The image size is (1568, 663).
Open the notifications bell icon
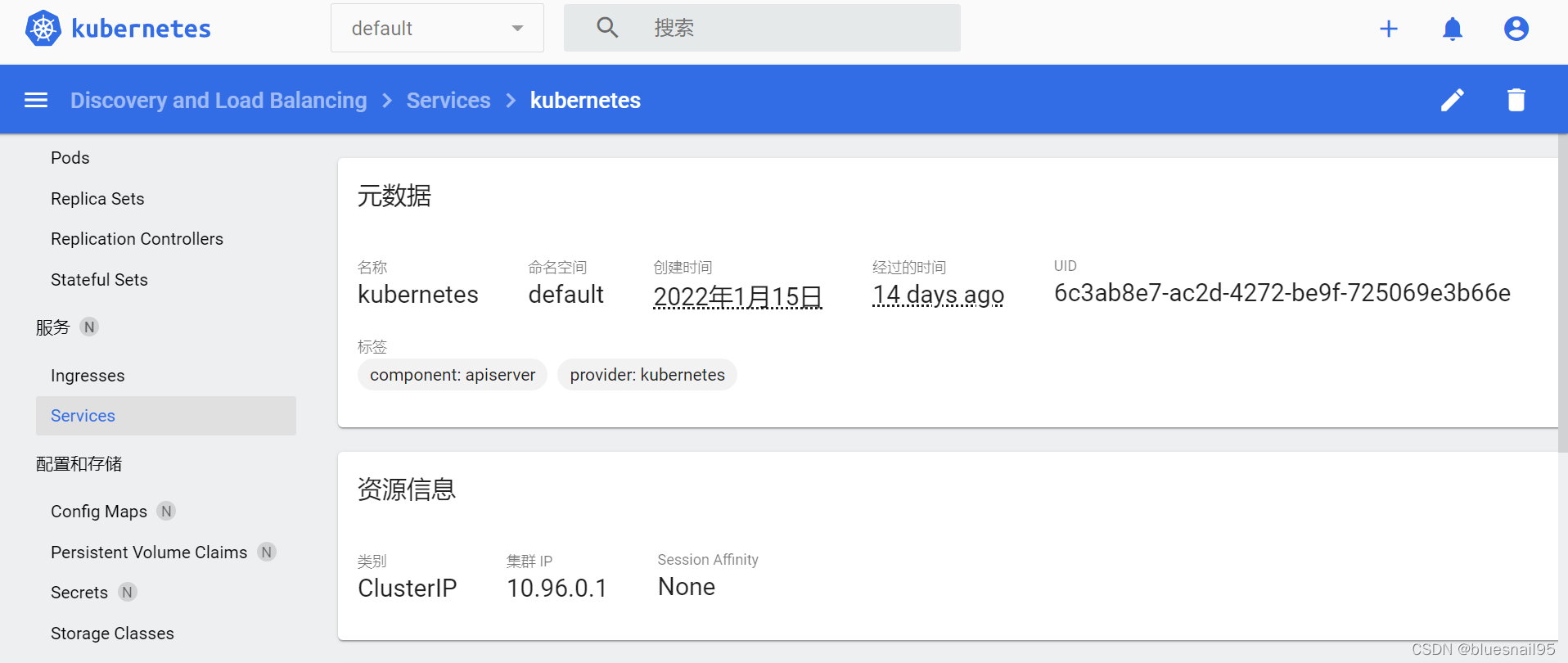pos(1453,29)
